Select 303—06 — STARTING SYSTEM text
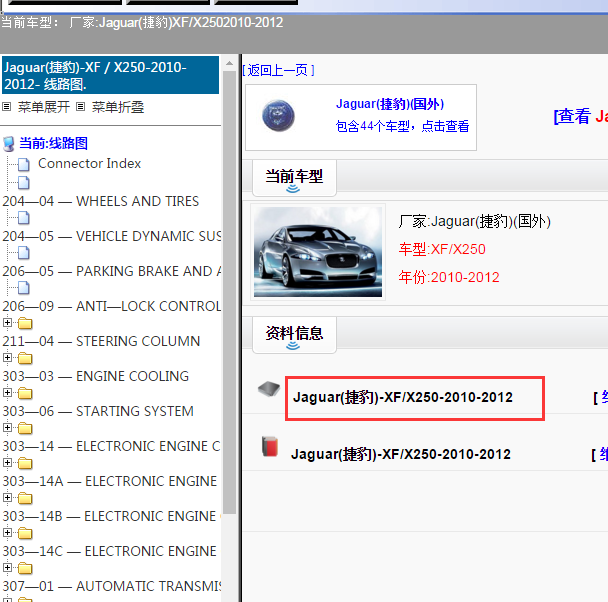 (98, 411)
